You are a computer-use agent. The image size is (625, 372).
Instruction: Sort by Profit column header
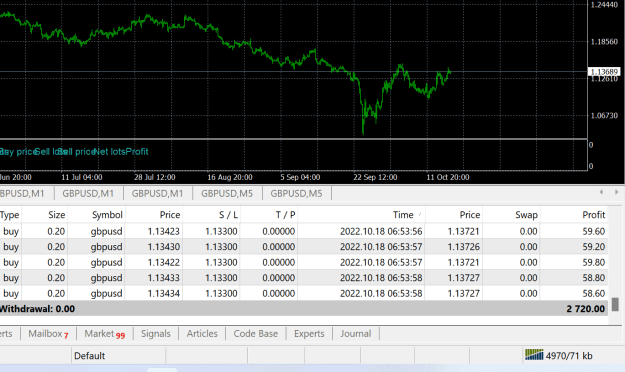tap(594, 215)
